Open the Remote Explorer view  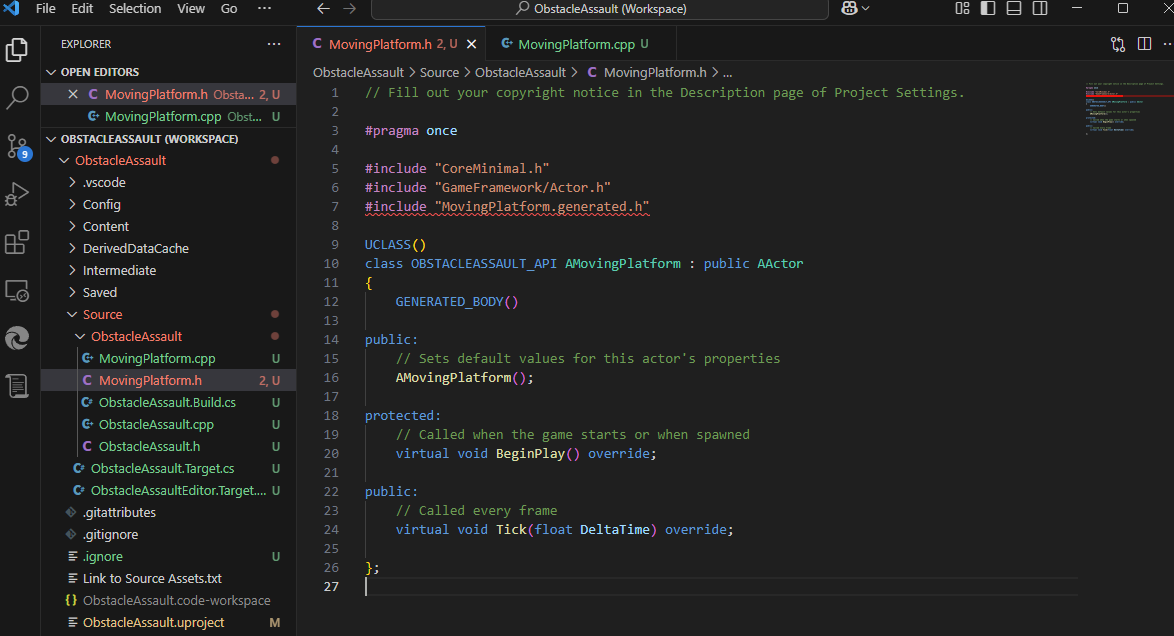point(16,291)
